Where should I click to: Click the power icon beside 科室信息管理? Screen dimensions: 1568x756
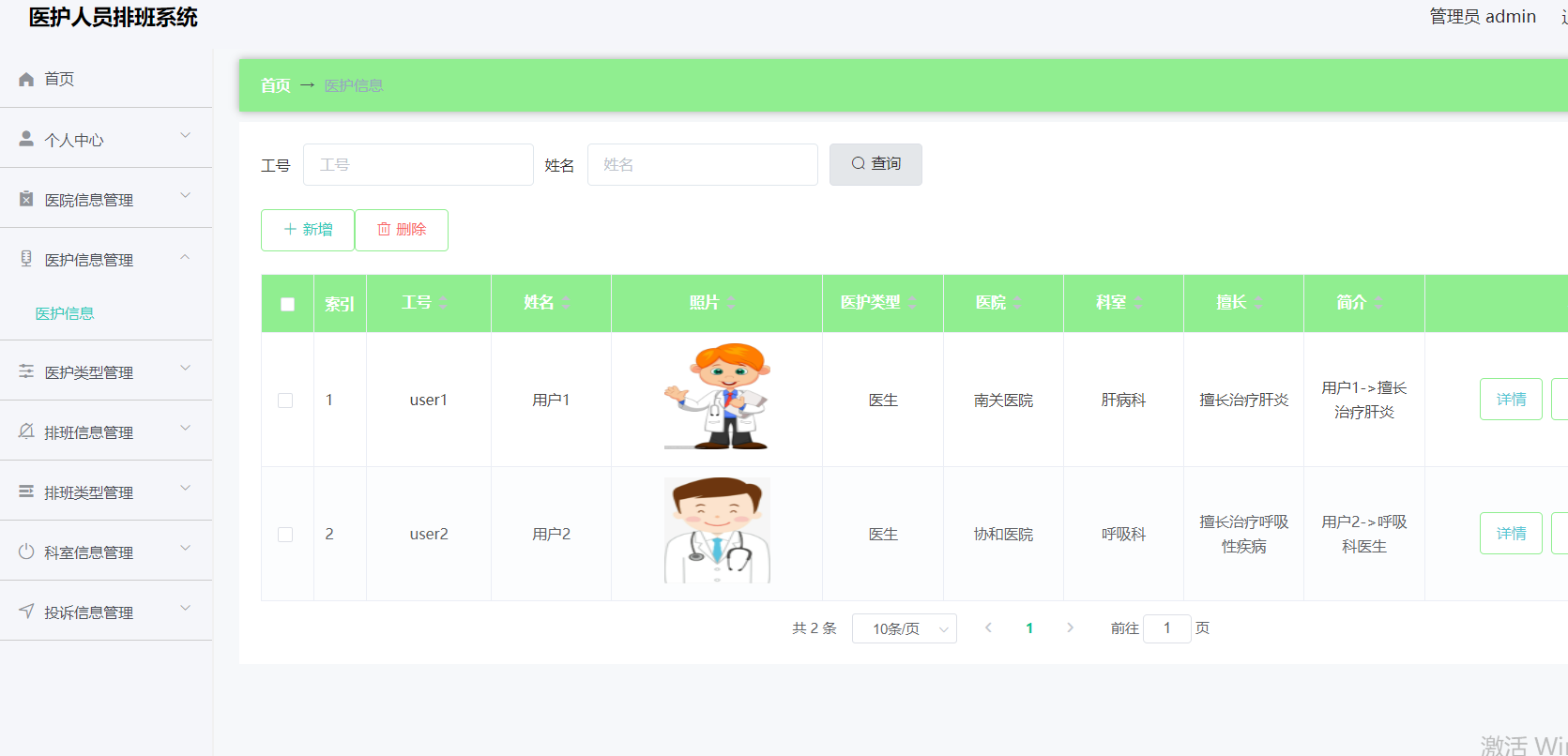[x=26, y=552]
